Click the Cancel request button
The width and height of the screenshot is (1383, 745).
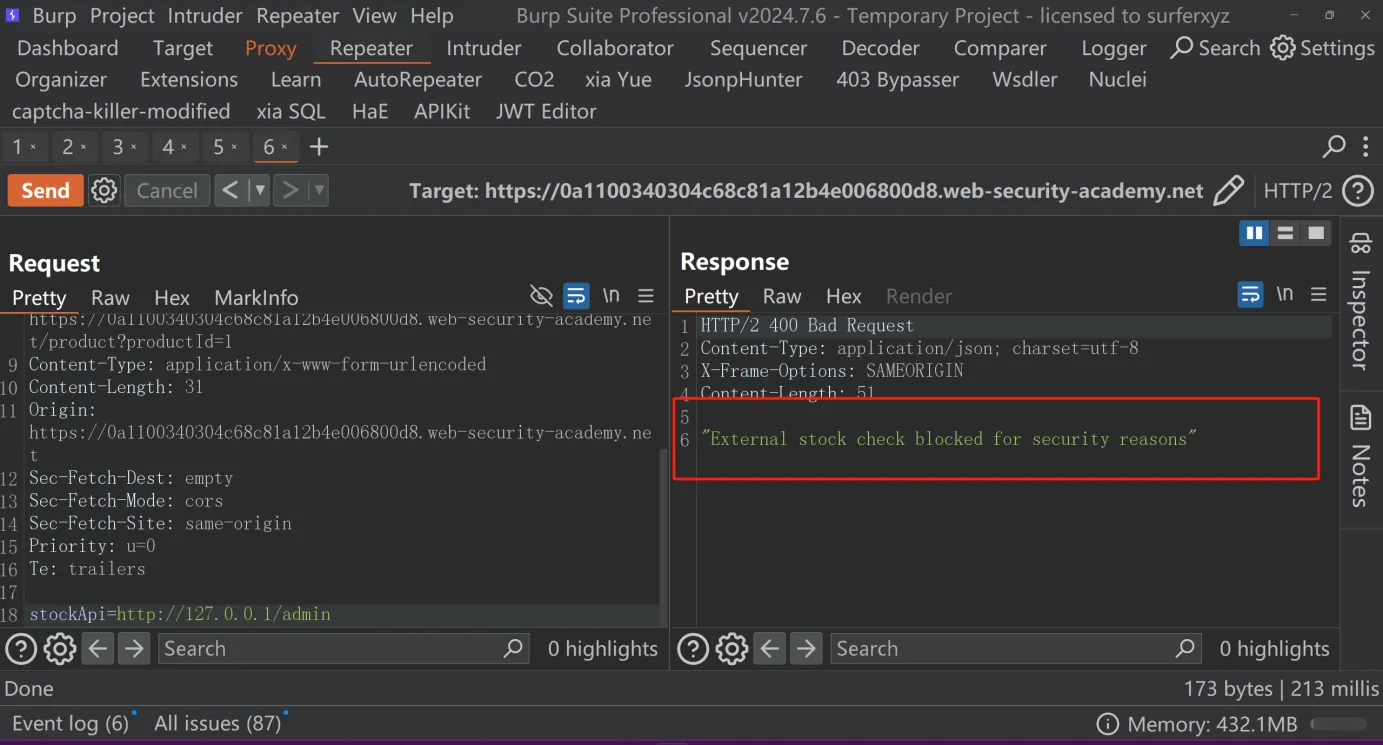[x=167, y=190]
